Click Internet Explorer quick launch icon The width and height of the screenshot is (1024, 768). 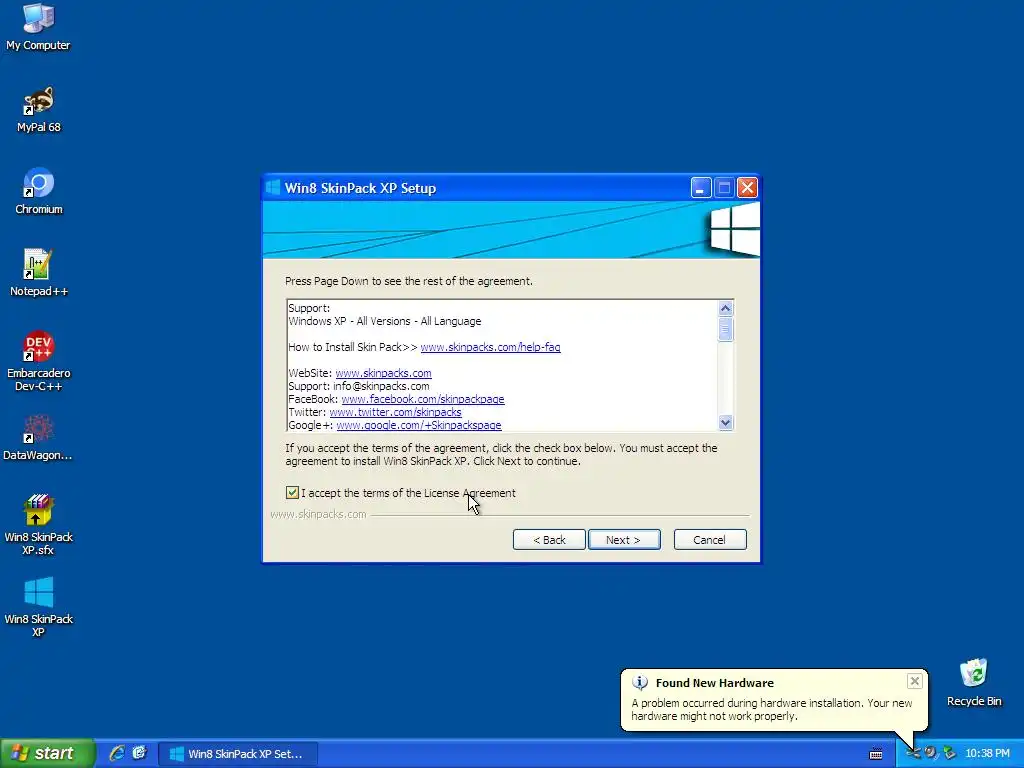pyautogui.click(x=117, y=753)
